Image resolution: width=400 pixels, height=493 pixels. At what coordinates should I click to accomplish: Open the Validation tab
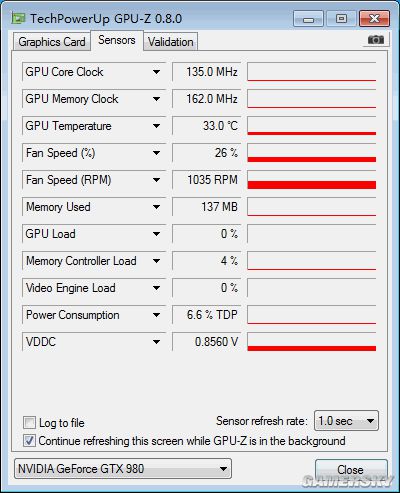pyautogui.click(x=170, y=42)
